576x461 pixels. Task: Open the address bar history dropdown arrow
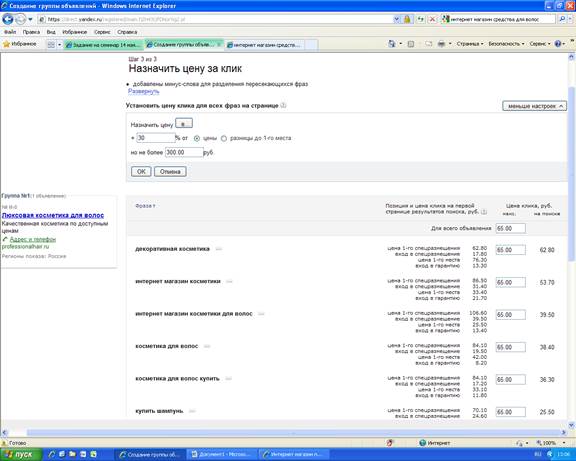click(396, 19)
